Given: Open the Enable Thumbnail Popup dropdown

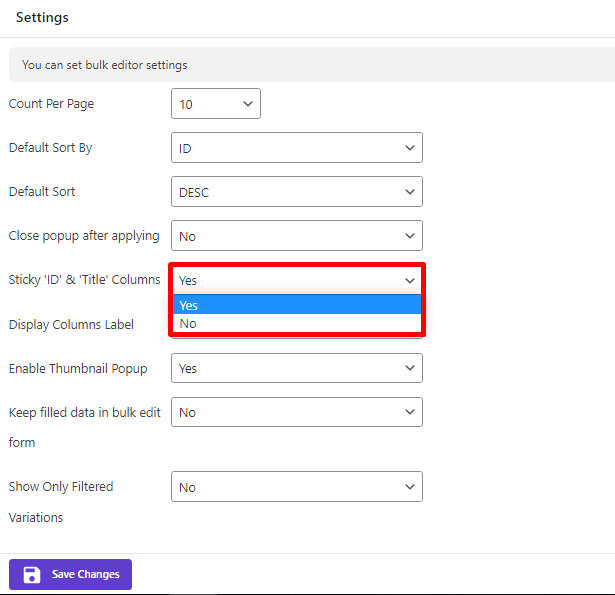Looking at the screenshot, I should (x=297, y=368).
